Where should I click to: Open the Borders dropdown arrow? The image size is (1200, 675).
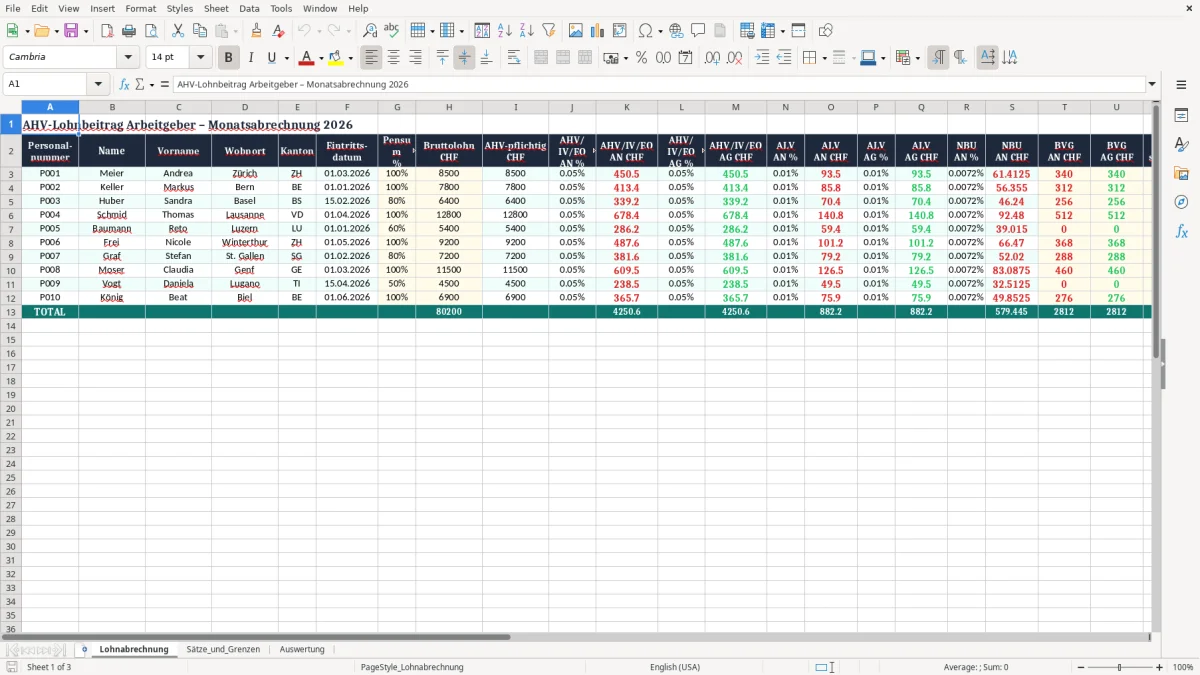pos(823,58)
